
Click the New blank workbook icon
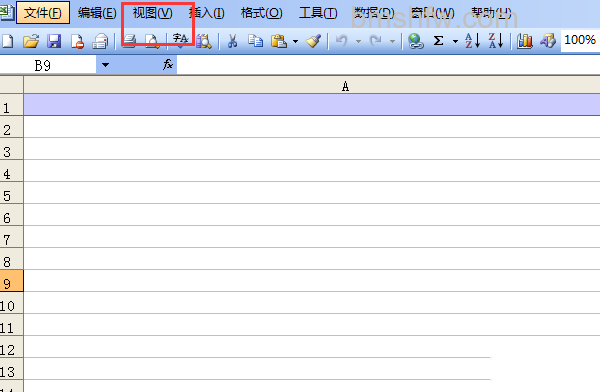coord(8,41)
